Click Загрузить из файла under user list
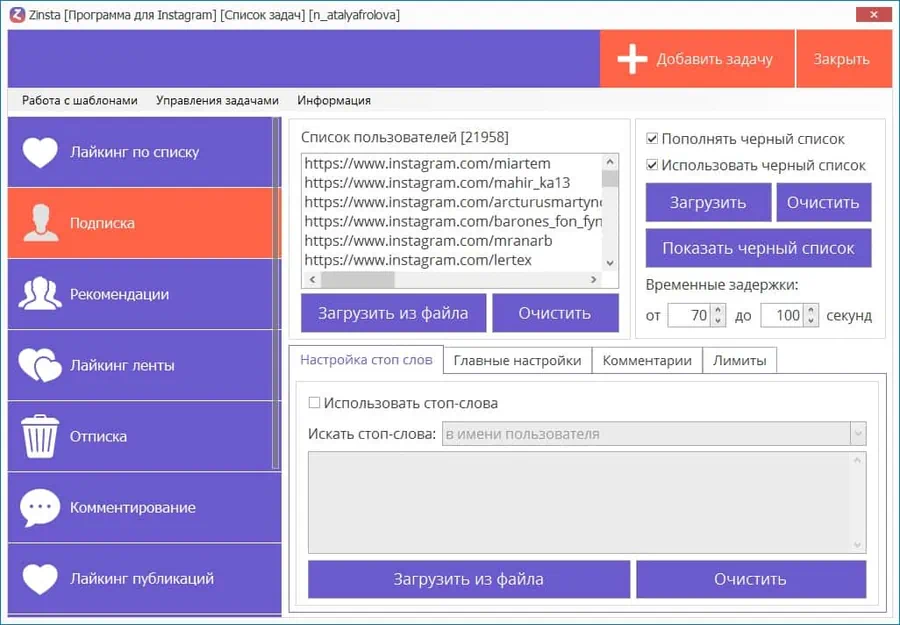Screen dimensions: 900x625 click(x=393, y=313)
